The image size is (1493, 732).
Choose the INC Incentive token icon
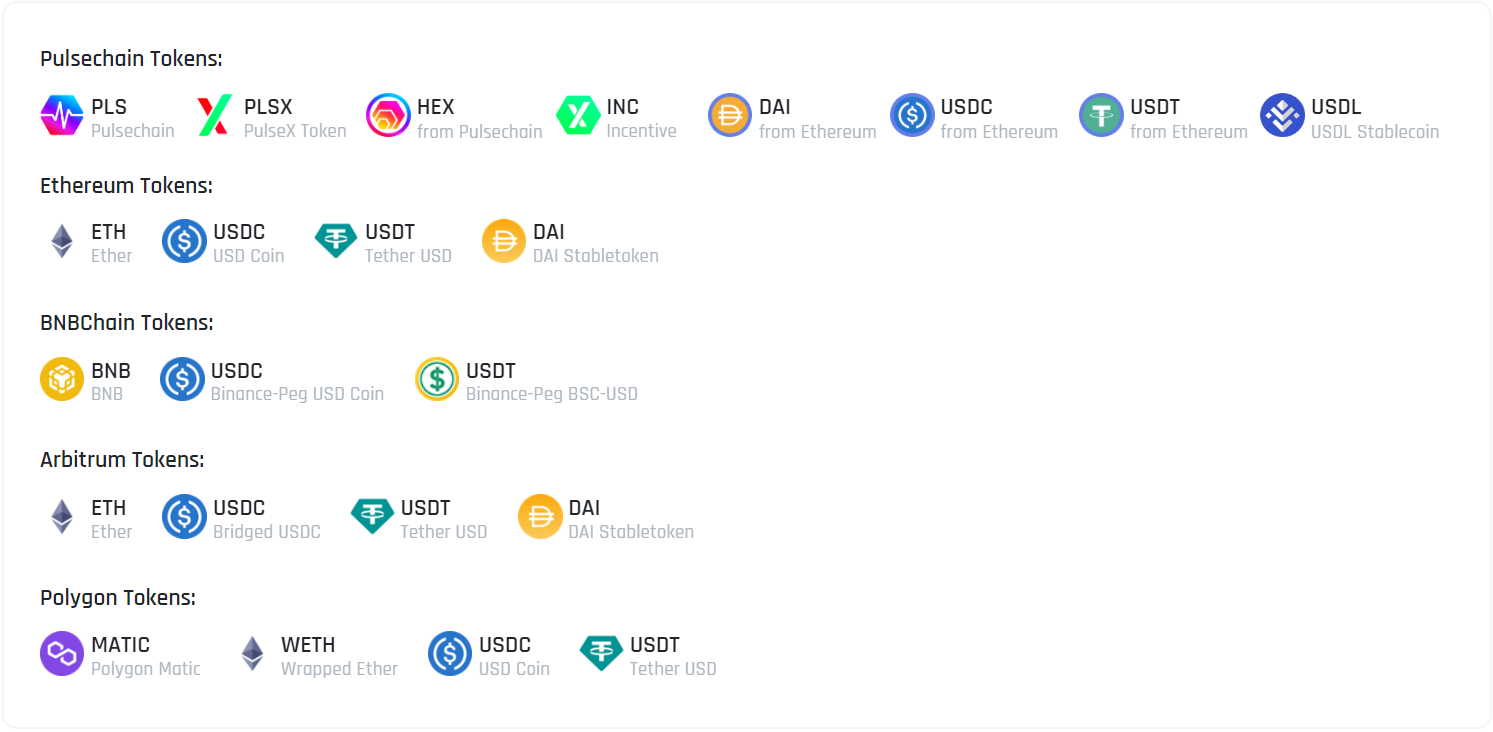coord(578,116)
